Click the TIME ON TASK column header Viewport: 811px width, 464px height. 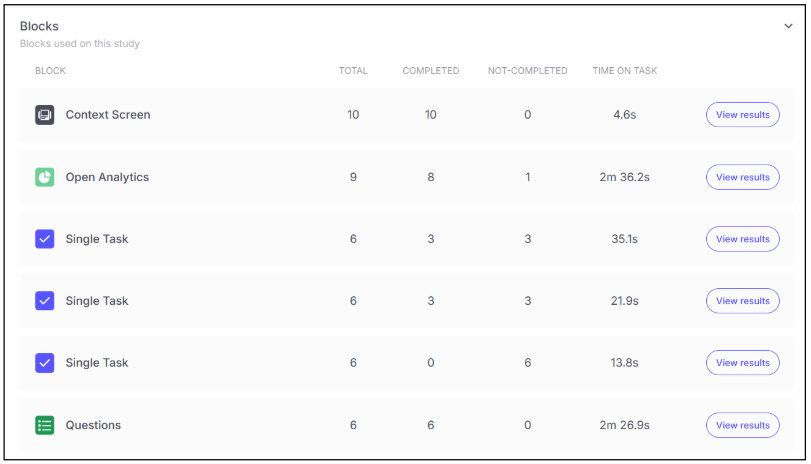(x=624, y=71)
